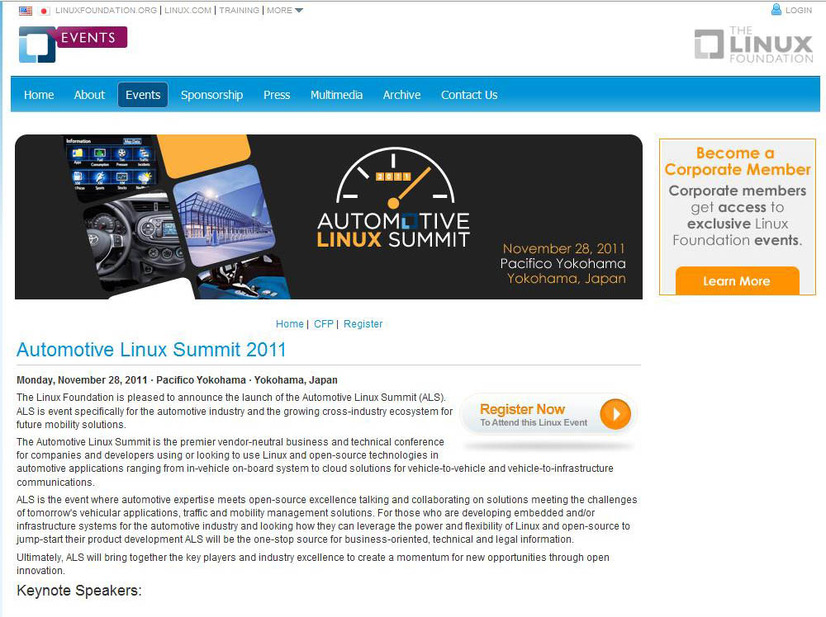Click the car dashboard photo in banner
Viewport: 826px width, 617px height.
click(x=134, y=240)
